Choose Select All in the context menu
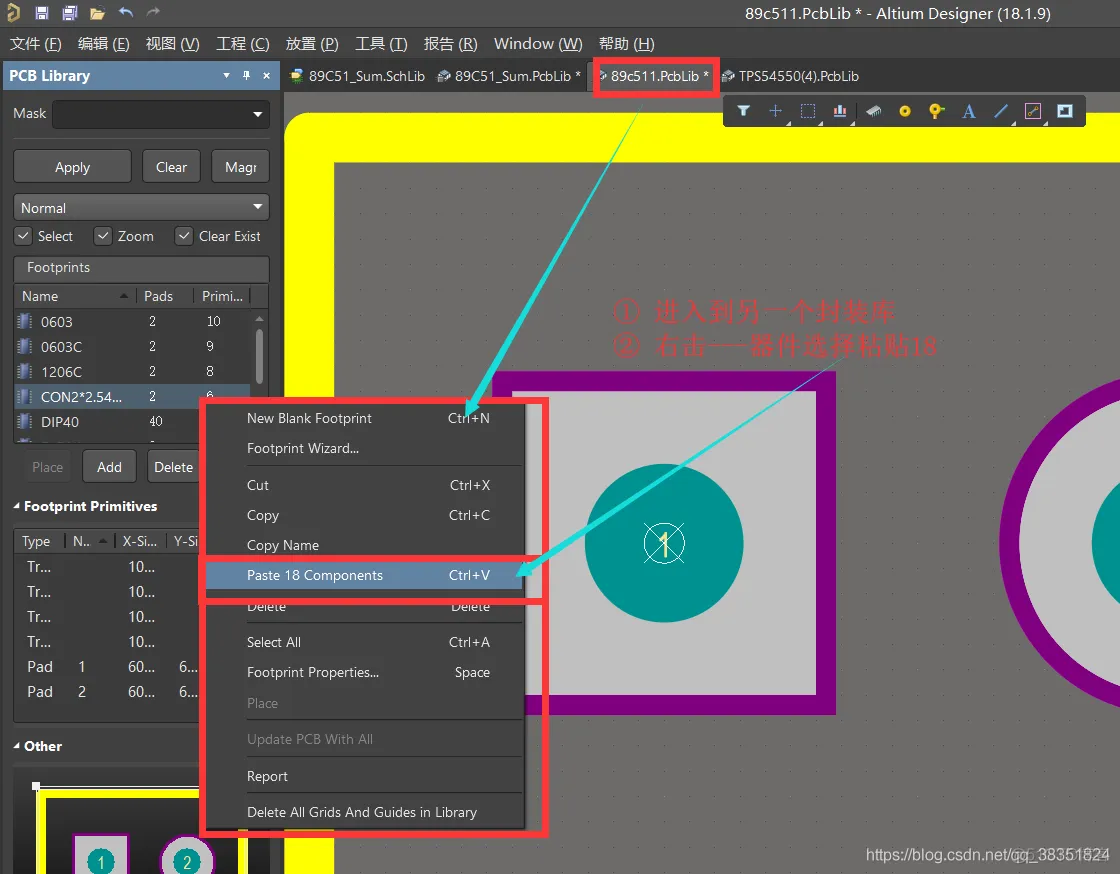Image resolution: width=1120 pixels, height=874 pixels. coord(365,642)
